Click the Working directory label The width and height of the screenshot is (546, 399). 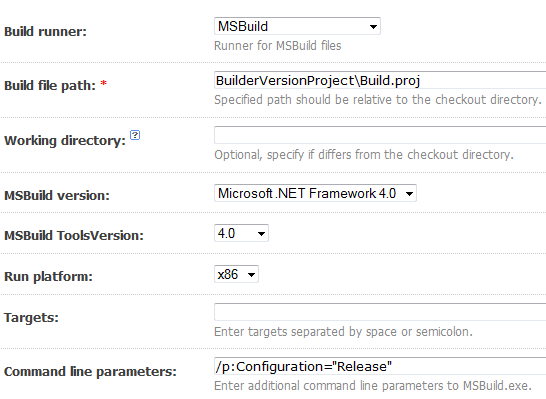click(65, 141)
